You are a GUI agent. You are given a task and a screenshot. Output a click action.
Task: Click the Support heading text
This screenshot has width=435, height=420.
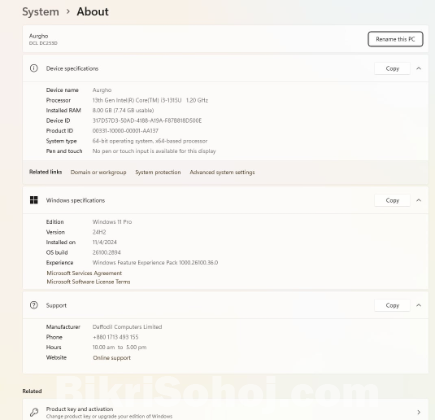pyautogui.click(x=56, y=305)
